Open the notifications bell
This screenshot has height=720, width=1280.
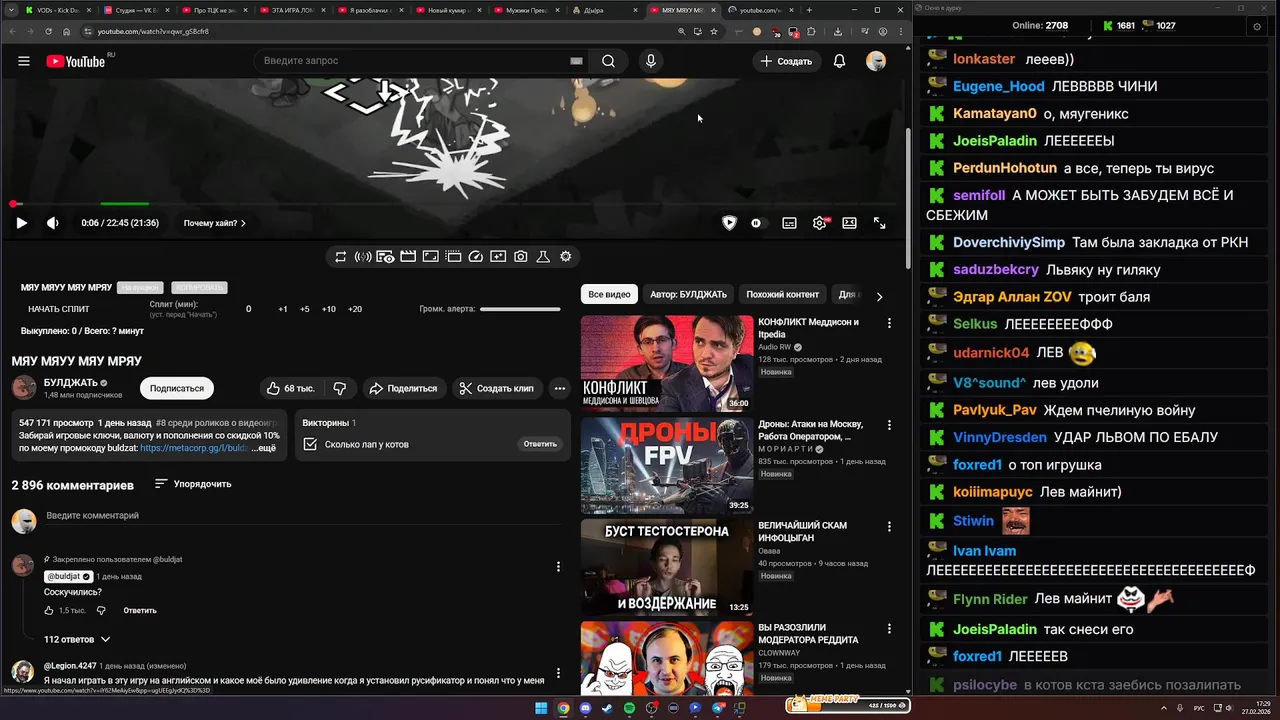click(x=840, y=61)
